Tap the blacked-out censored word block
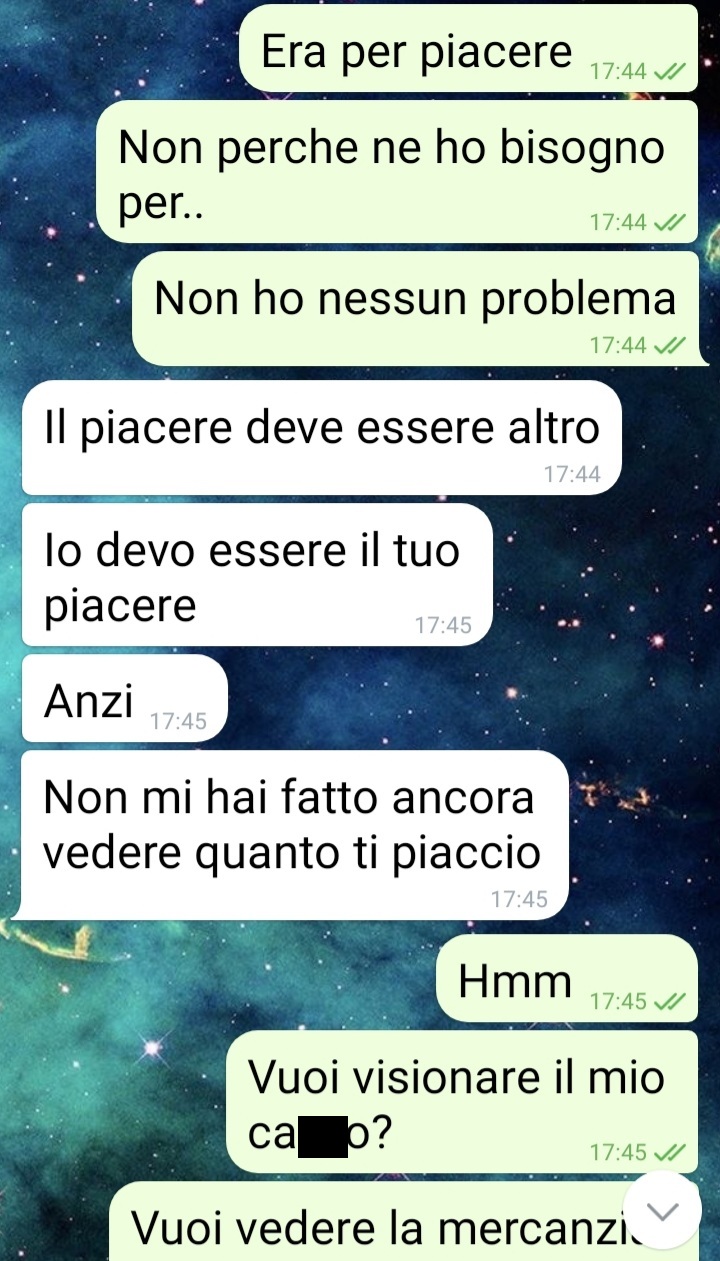 [x=323, y=1135]
